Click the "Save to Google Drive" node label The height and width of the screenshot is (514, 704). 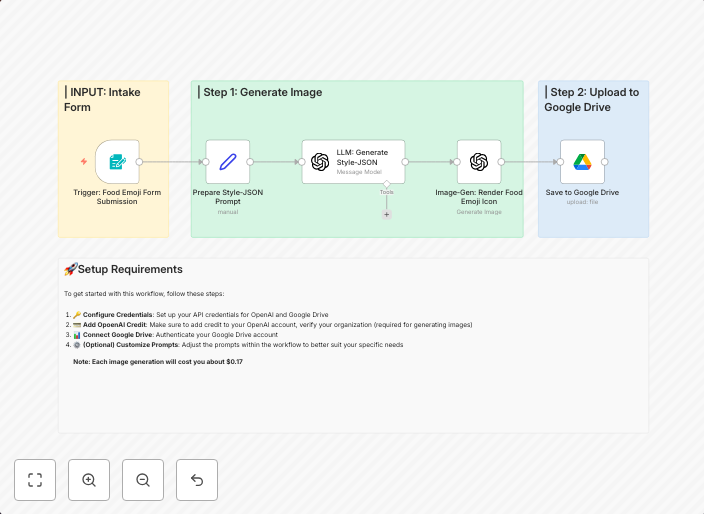(582, 192)
